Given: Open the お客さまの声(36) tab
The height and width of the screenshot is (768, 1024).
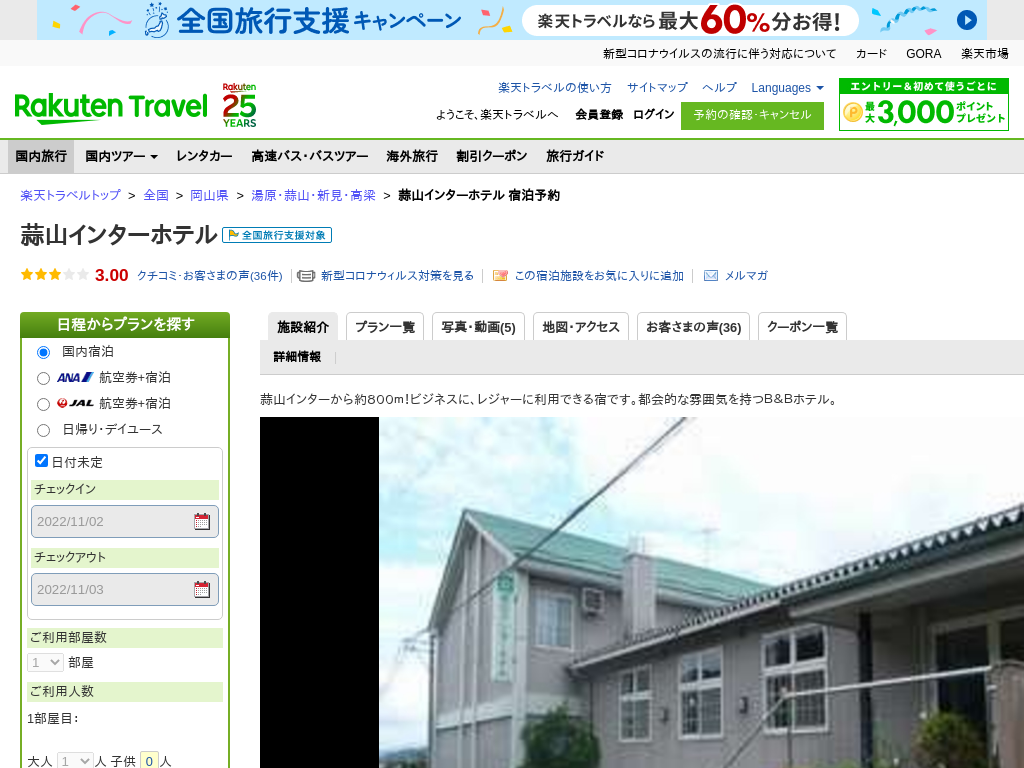Looking at the screenshot, I should coord(693,327).
